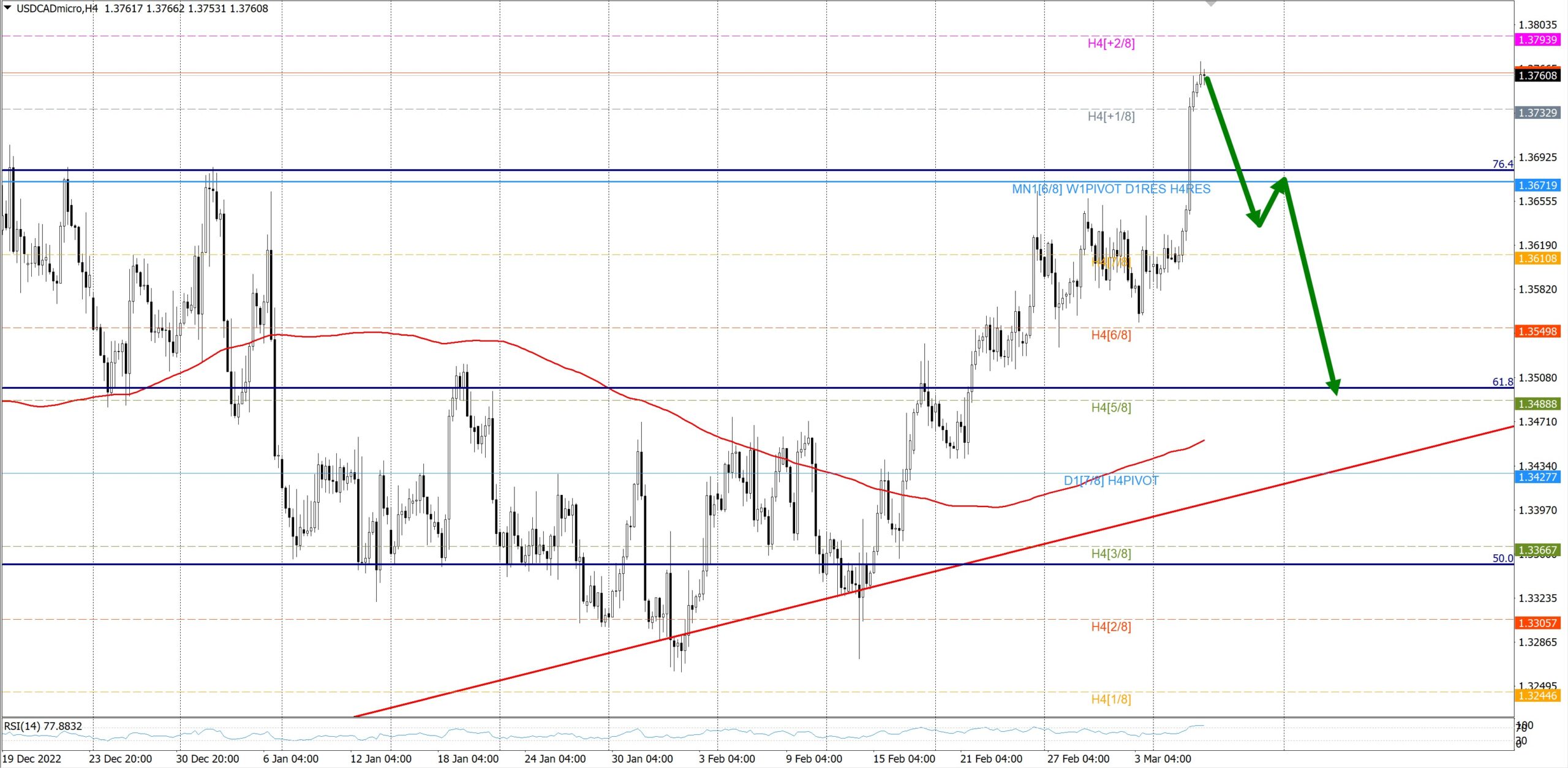The image size is (1568, 768).
Task: Click the MN1[6/8] W1PIVOT D1RES H4RES label
Action: pyautogui.click(x=1110, y=189)
